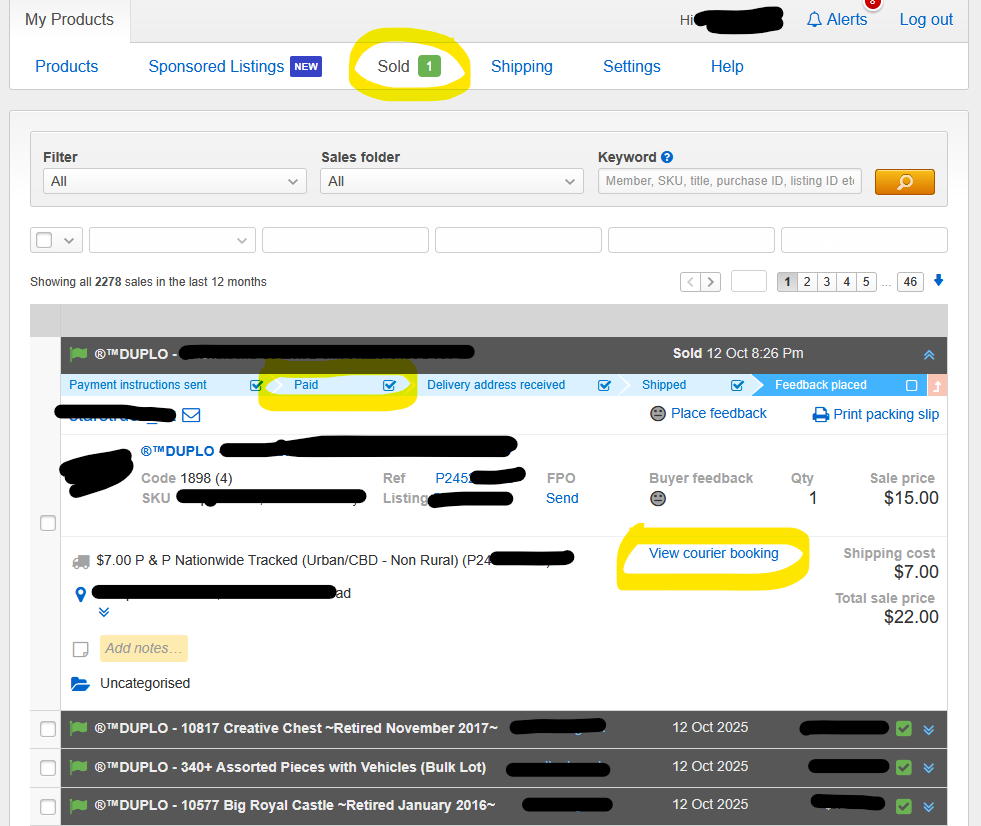The width and height of the screenshot is (981, 826).
Task: Tick the checkbox for 10817 Creative Chest sale
Action: pyautogui.click(x=48, y=728)
